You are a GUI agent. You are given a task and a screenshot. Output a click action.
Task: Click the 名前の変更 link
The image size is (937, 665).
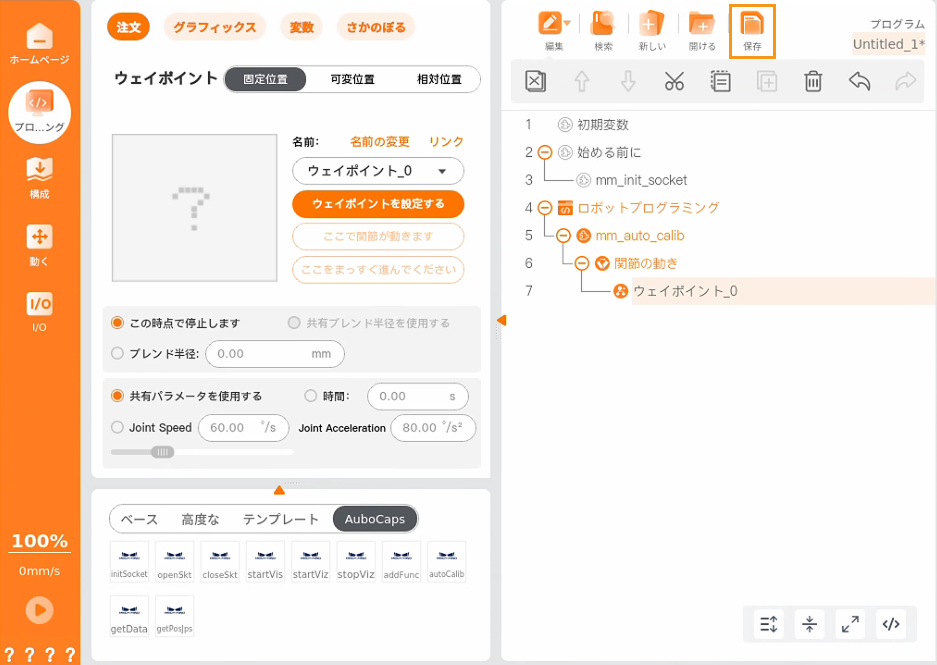coord(380,142)
